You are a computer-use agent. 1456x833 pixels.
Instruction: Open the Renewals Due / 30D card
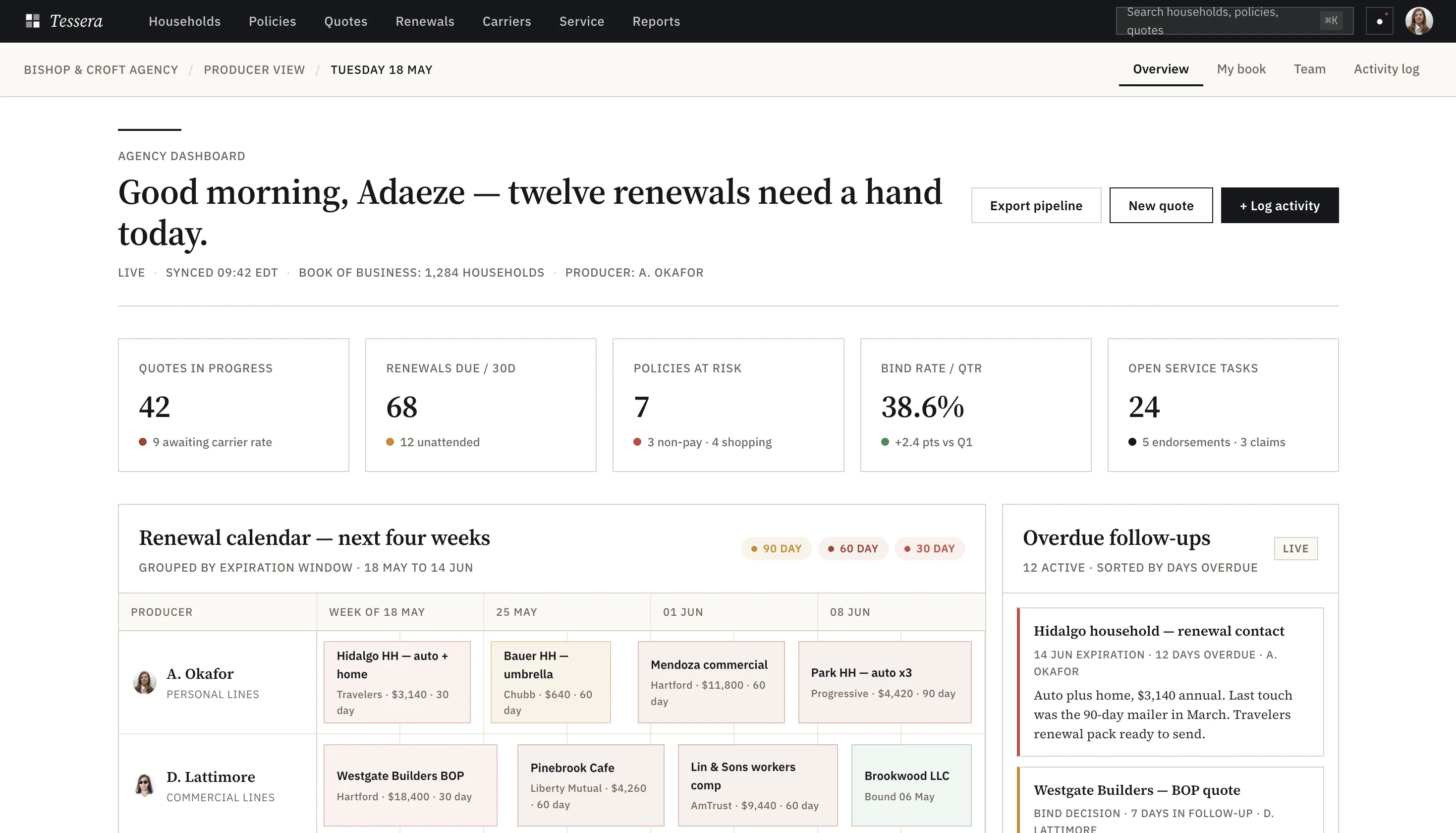481,405
